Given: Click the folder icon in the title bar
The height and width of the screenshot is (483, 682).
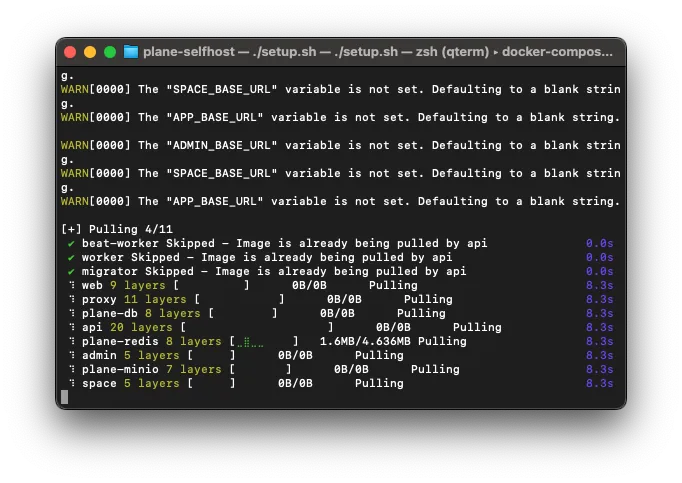Looking at the screenshot, I should tap(130, 51).
